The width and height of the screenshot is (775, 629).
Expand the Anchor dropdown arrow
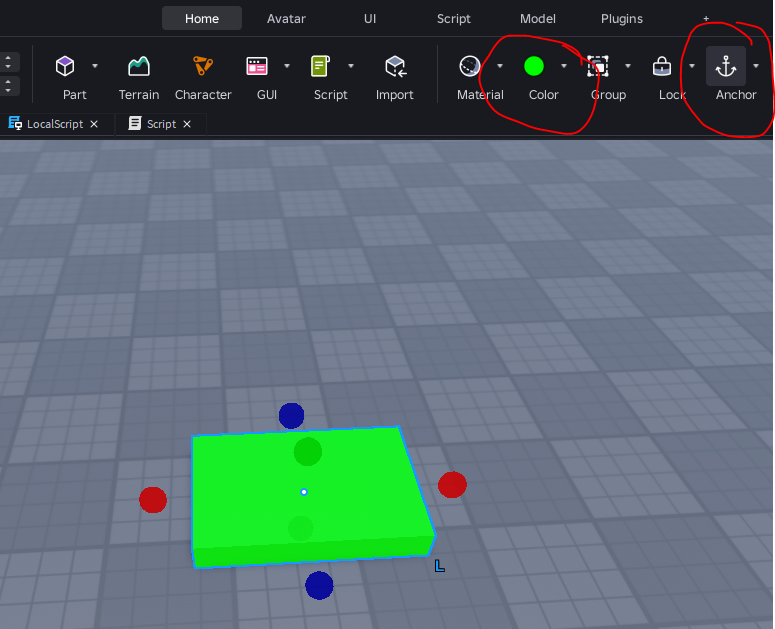(756, 66)
